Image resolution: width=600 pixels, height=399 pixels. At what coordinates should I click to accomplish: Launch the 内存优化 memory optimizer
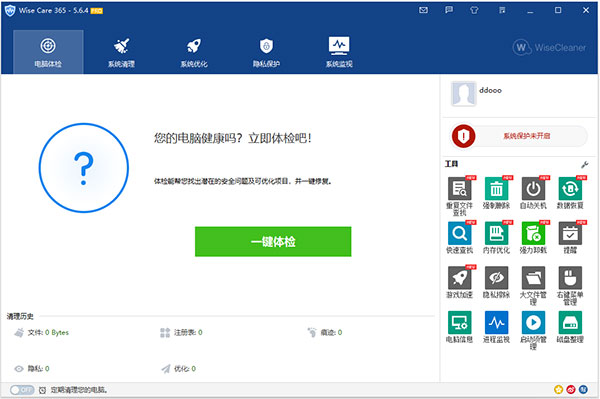(x=496, y=233)
